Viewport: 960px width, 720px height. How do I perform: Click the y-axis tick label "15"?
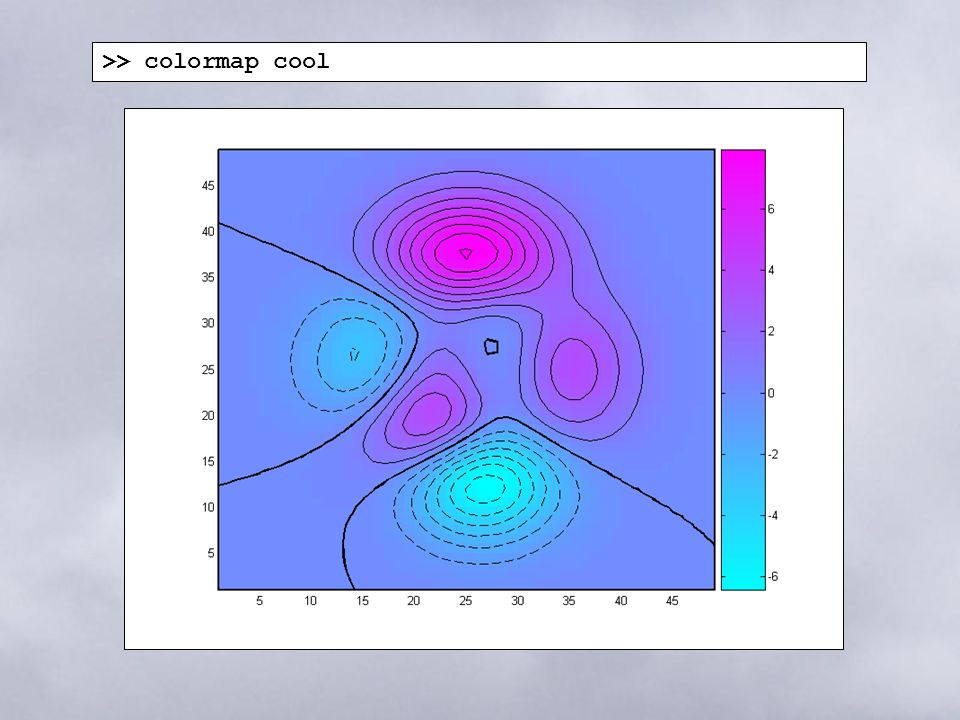click(x=208, y=462)
